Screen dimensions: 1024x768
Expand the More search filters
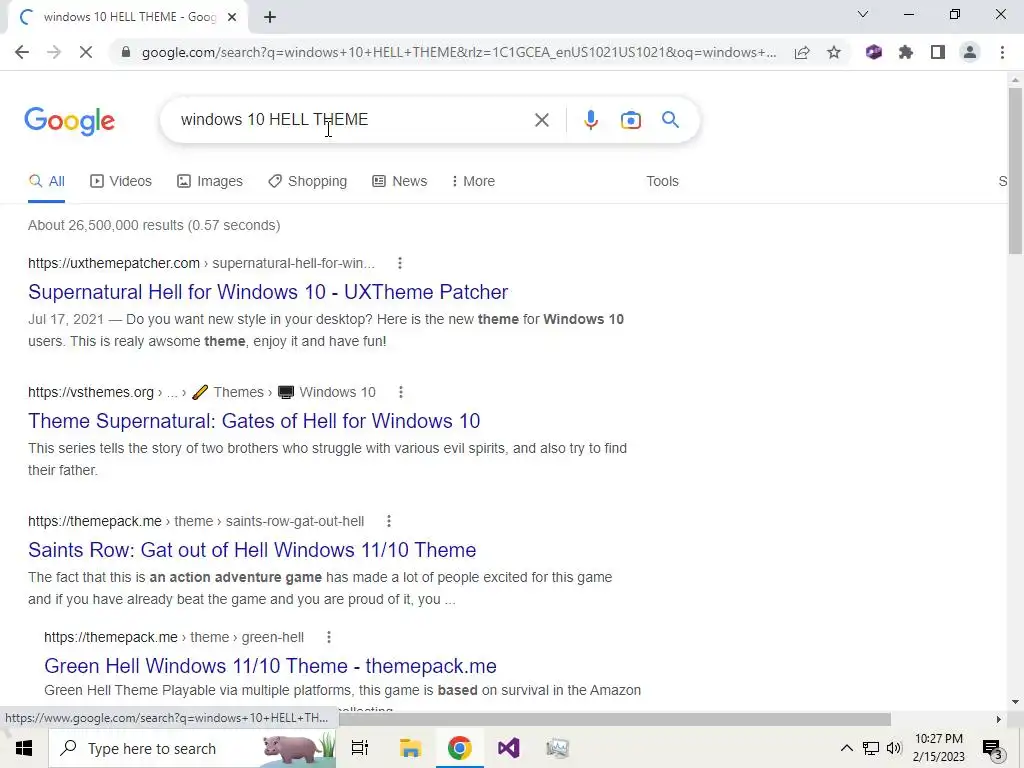[x=473, y=181]
